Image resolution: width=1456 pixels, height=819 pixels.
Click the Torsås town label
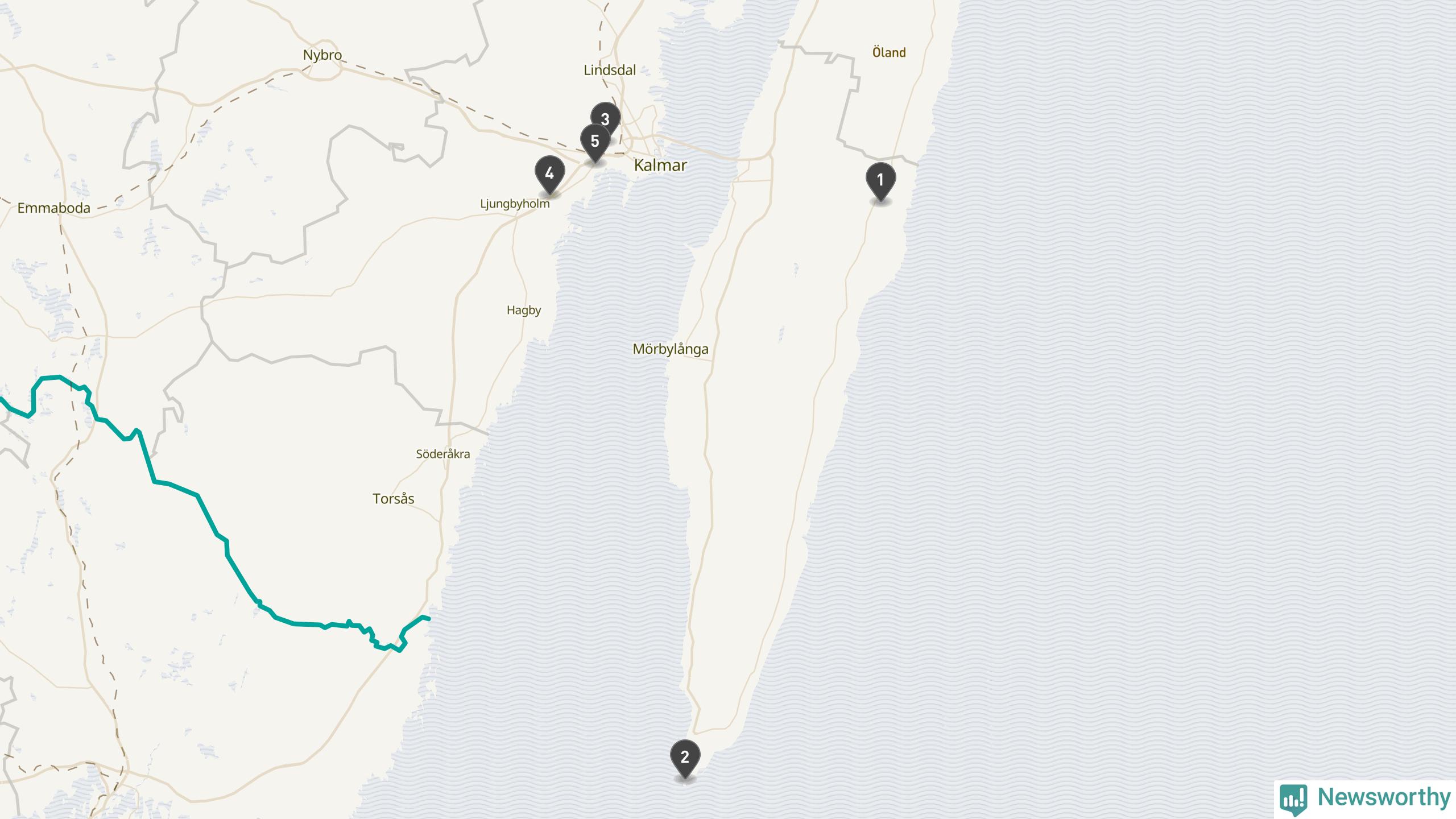click(394, 499)
